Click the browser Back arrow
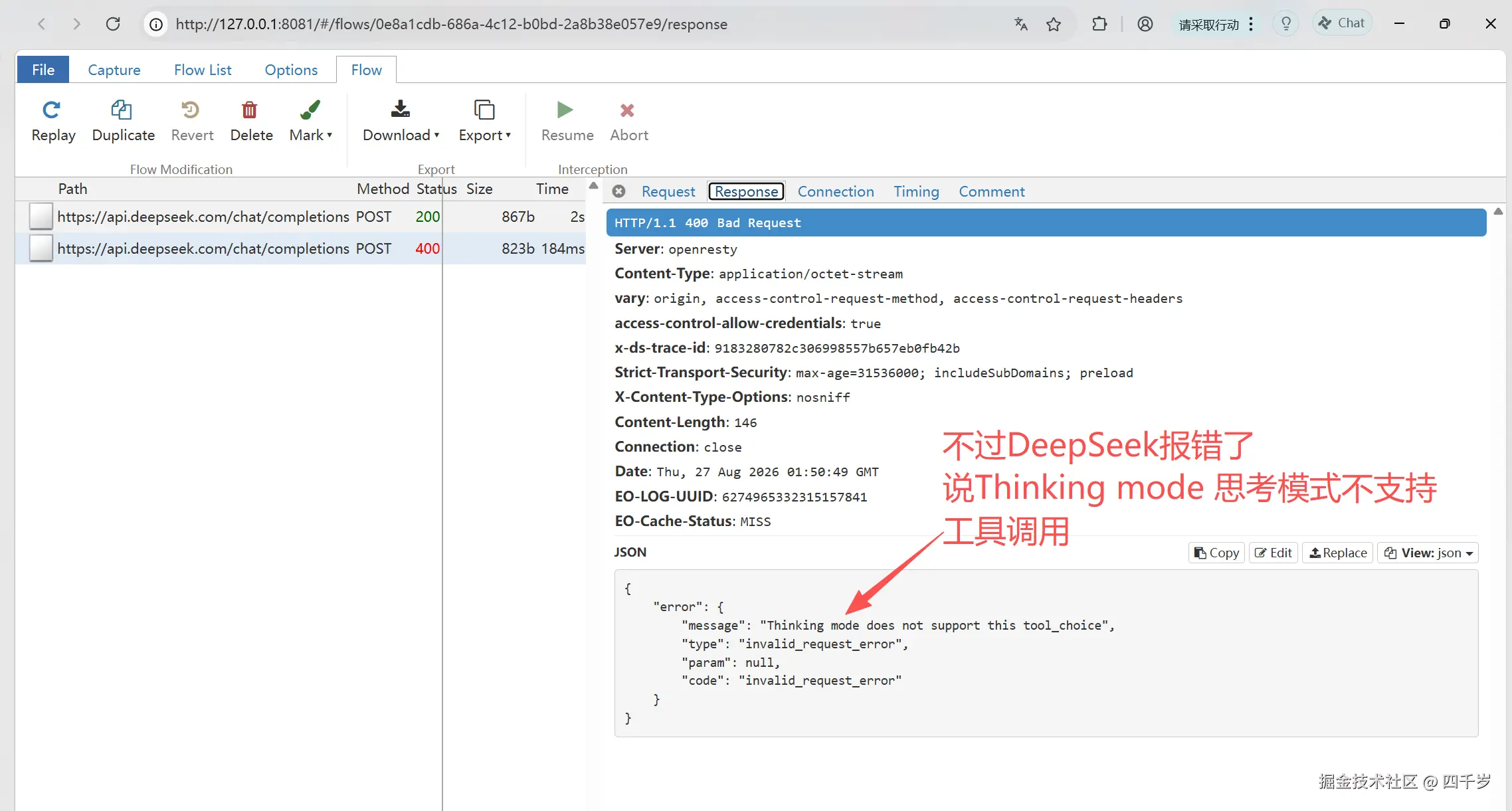The height and width of the screenshot is (811, 1512). [x=41, y=24]
